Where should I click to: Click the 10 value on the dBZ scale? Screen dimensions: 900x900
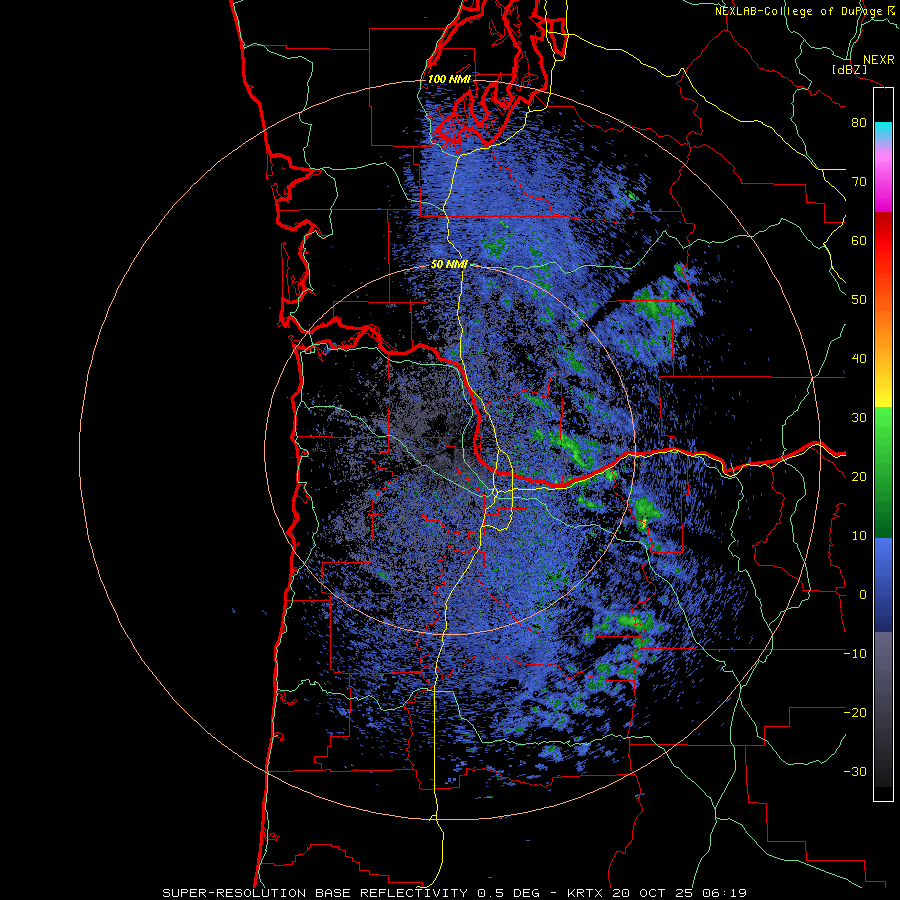[x=859, y=536]
